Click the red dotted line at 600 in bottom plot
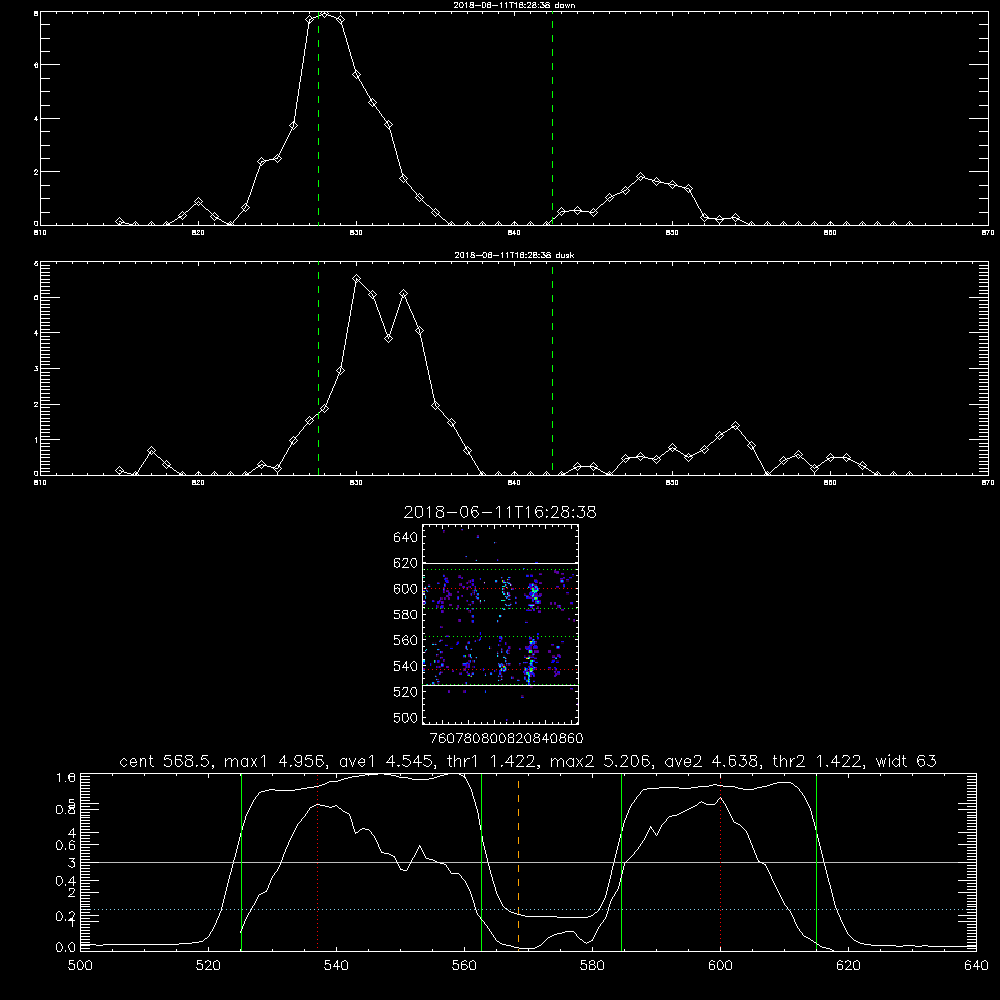 720,861
